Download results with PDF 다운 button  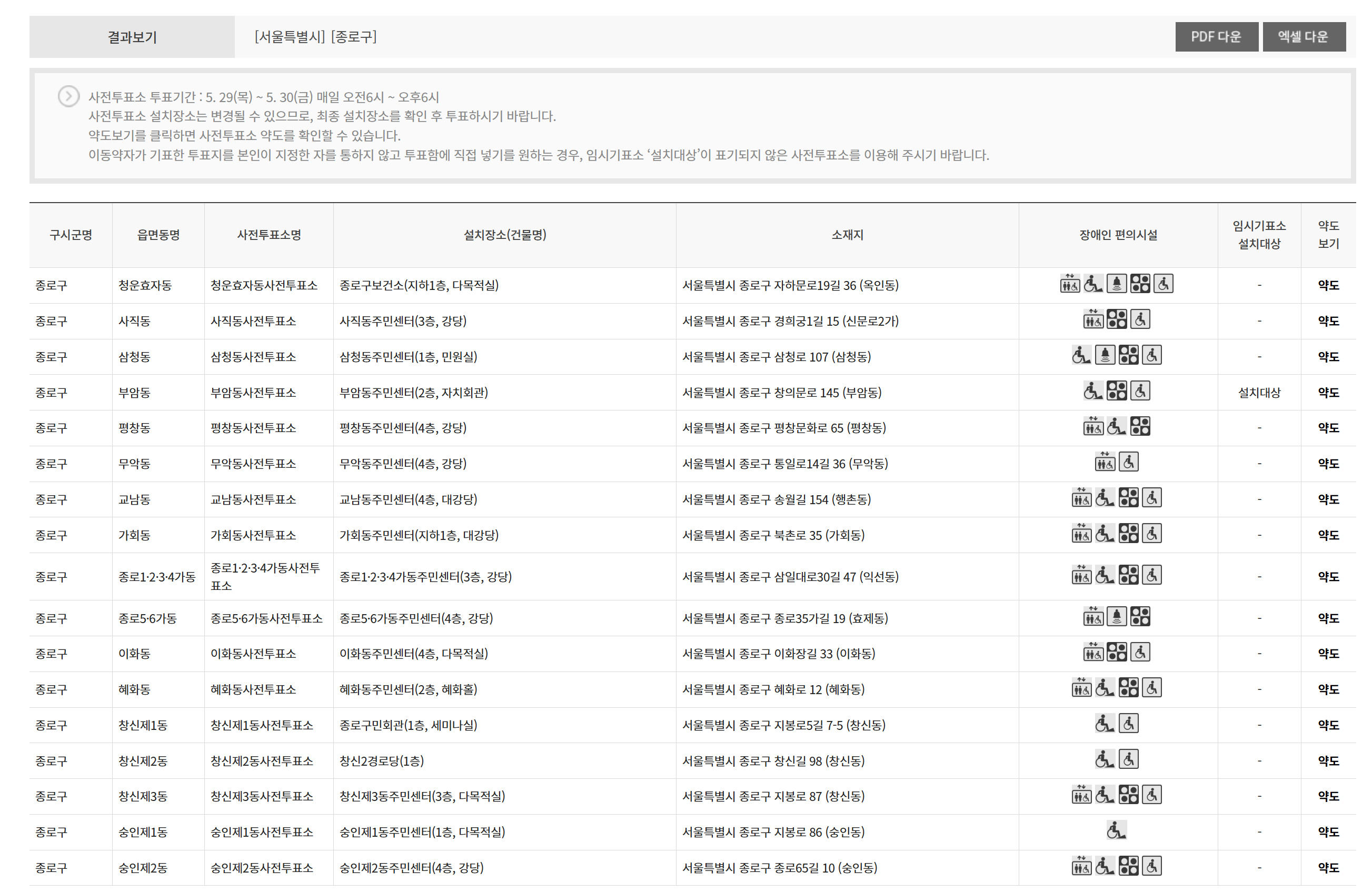[x=1216, y=37]
